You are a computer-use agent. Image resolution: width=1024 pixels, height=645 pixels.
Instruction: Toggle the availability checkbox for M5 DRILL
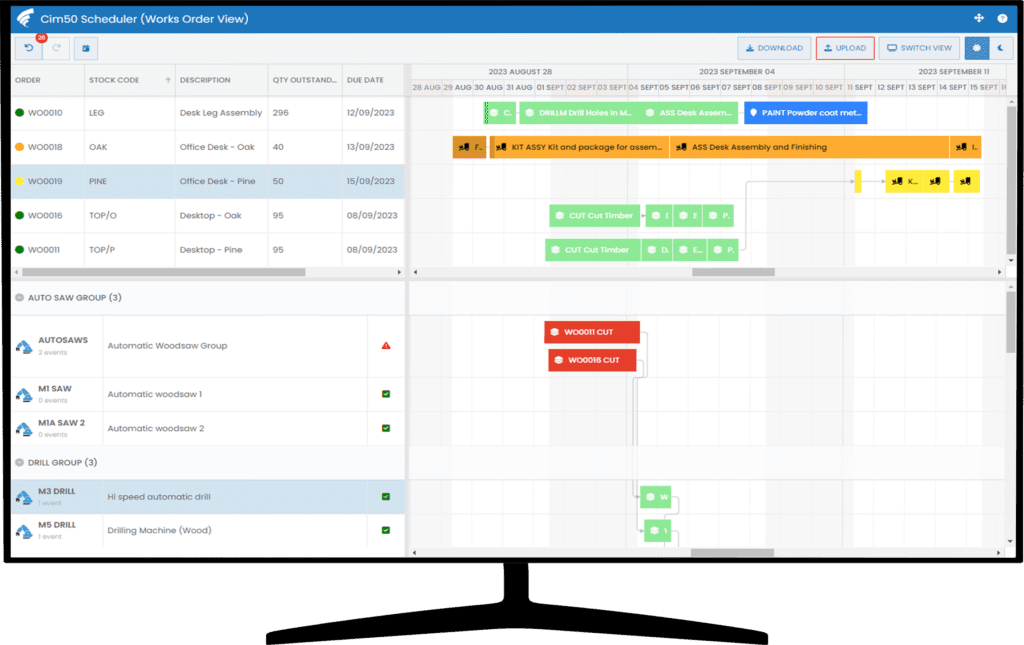tap(385, 528)
